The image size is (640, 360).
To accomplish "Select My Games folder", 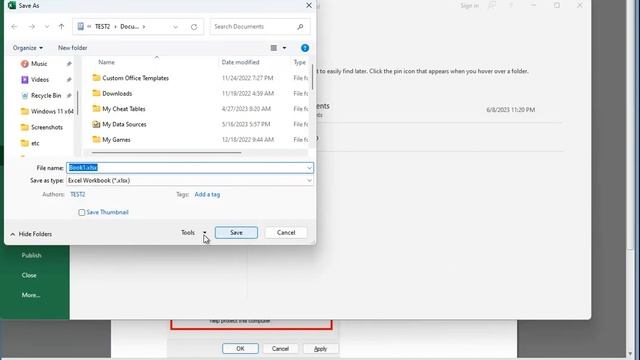I will [x=116, y=140].
